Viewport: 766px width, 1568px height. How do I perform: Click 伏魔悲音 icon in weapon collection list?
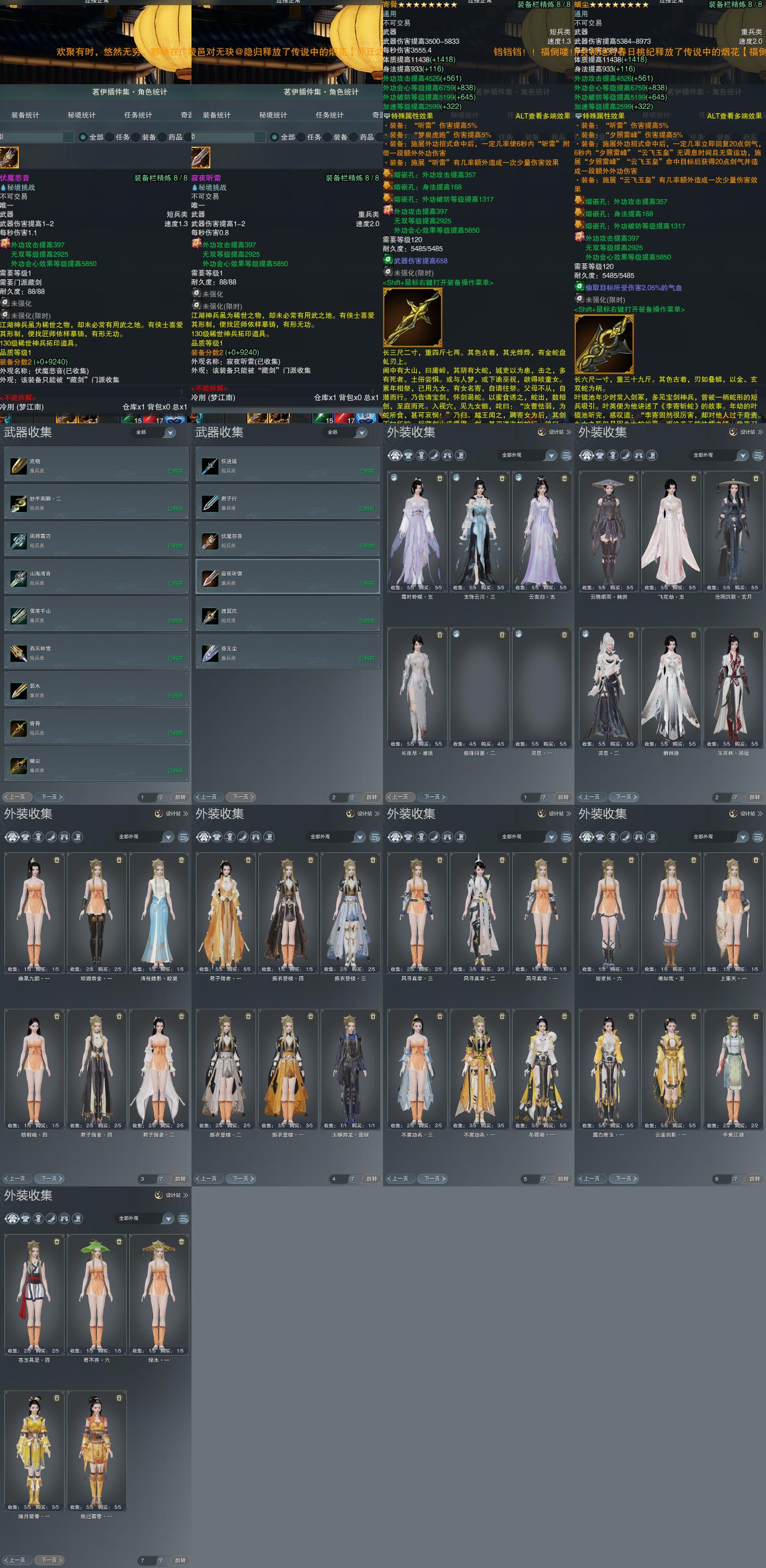[210, 540]
